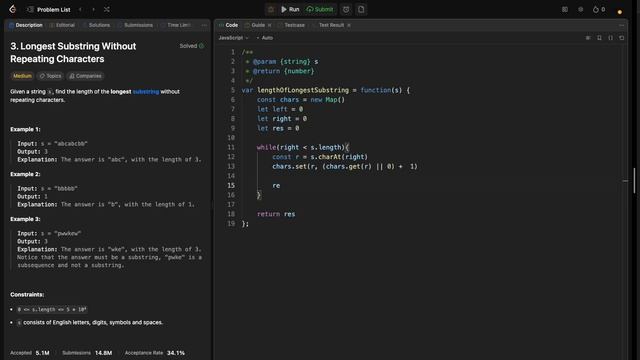
Task: Click the LeetCode logo icon
Action: [13, 9]
